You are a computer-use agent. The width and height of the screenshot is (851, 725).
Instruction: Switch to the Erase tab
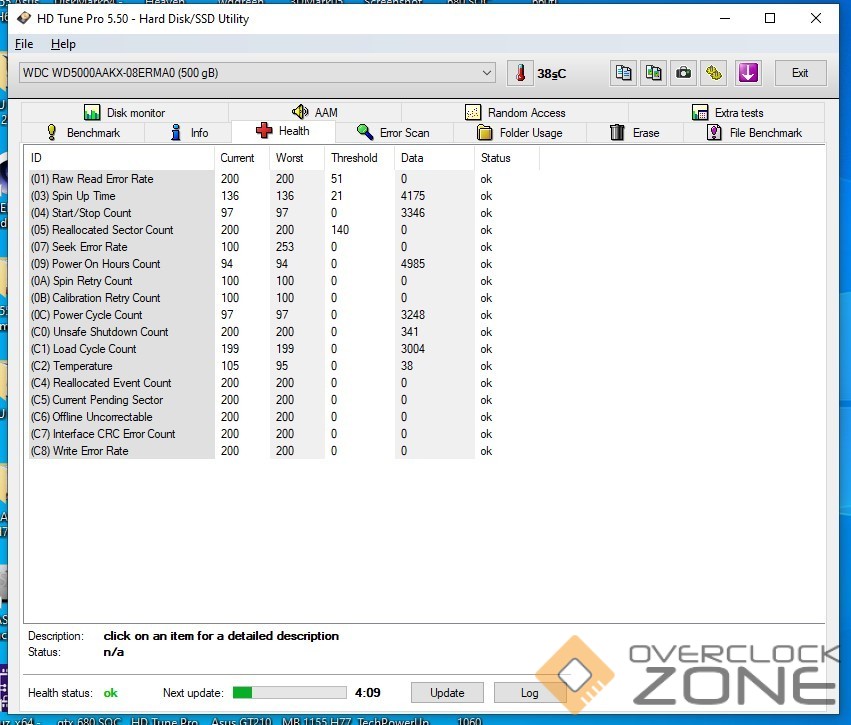(x=634, y=132)
